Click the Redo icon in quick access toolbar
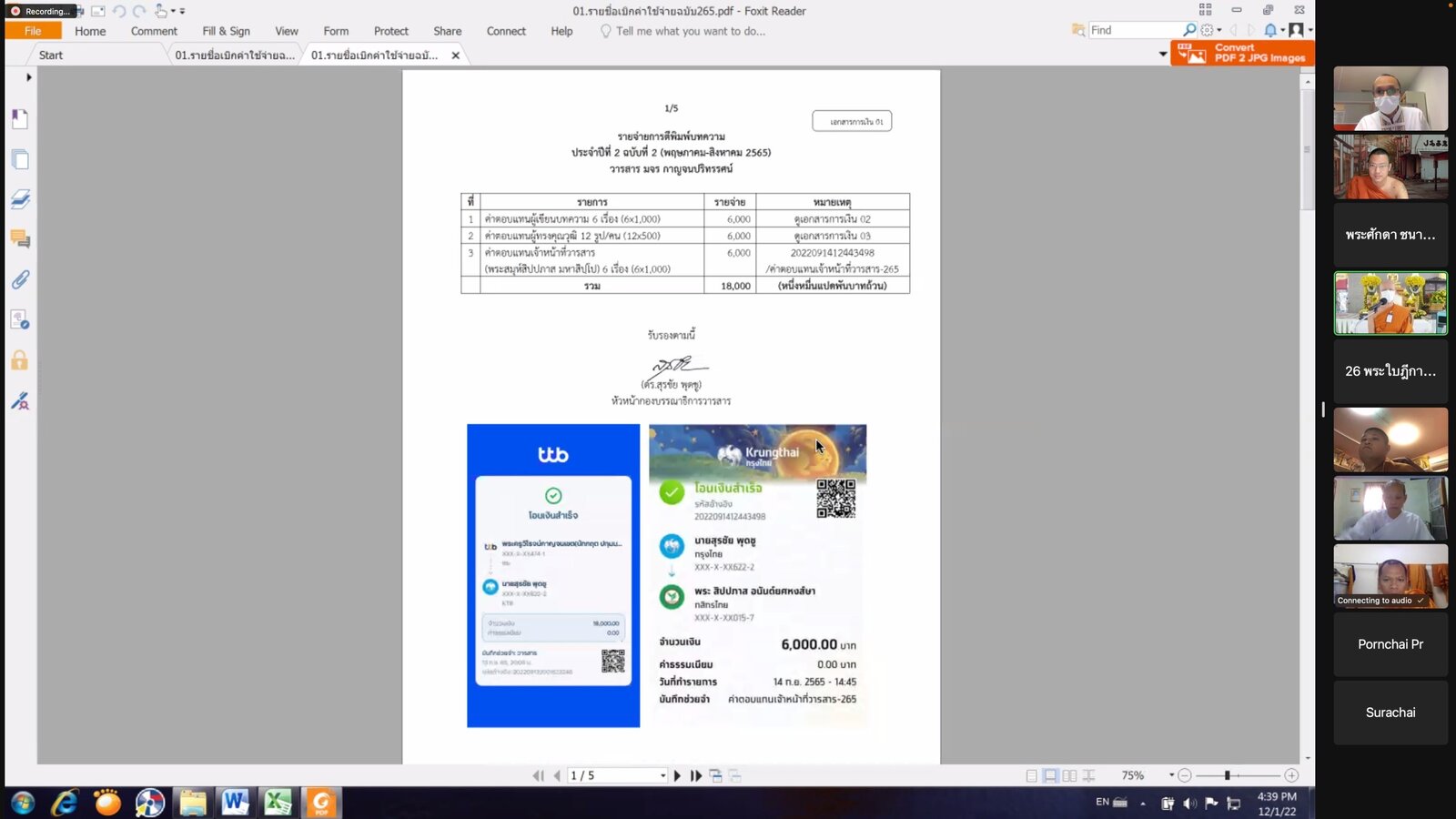This screenshot has height=819, width=1456. click(x=139, y=11)
